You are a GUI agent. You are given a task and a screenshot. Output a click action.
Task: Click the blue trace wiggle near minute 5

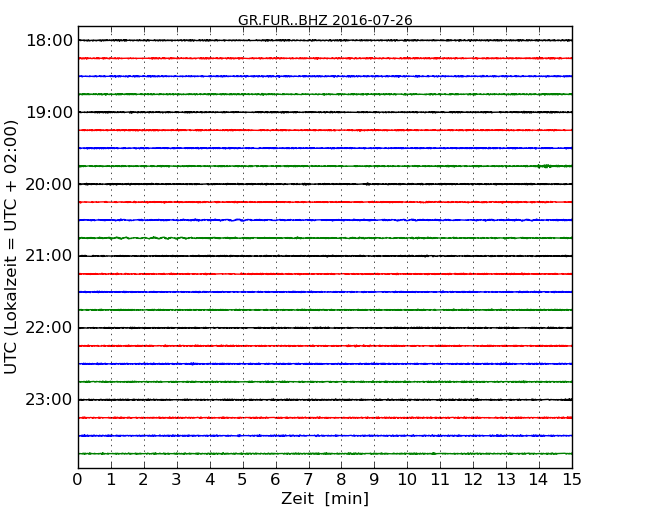[x=238, y=220]
